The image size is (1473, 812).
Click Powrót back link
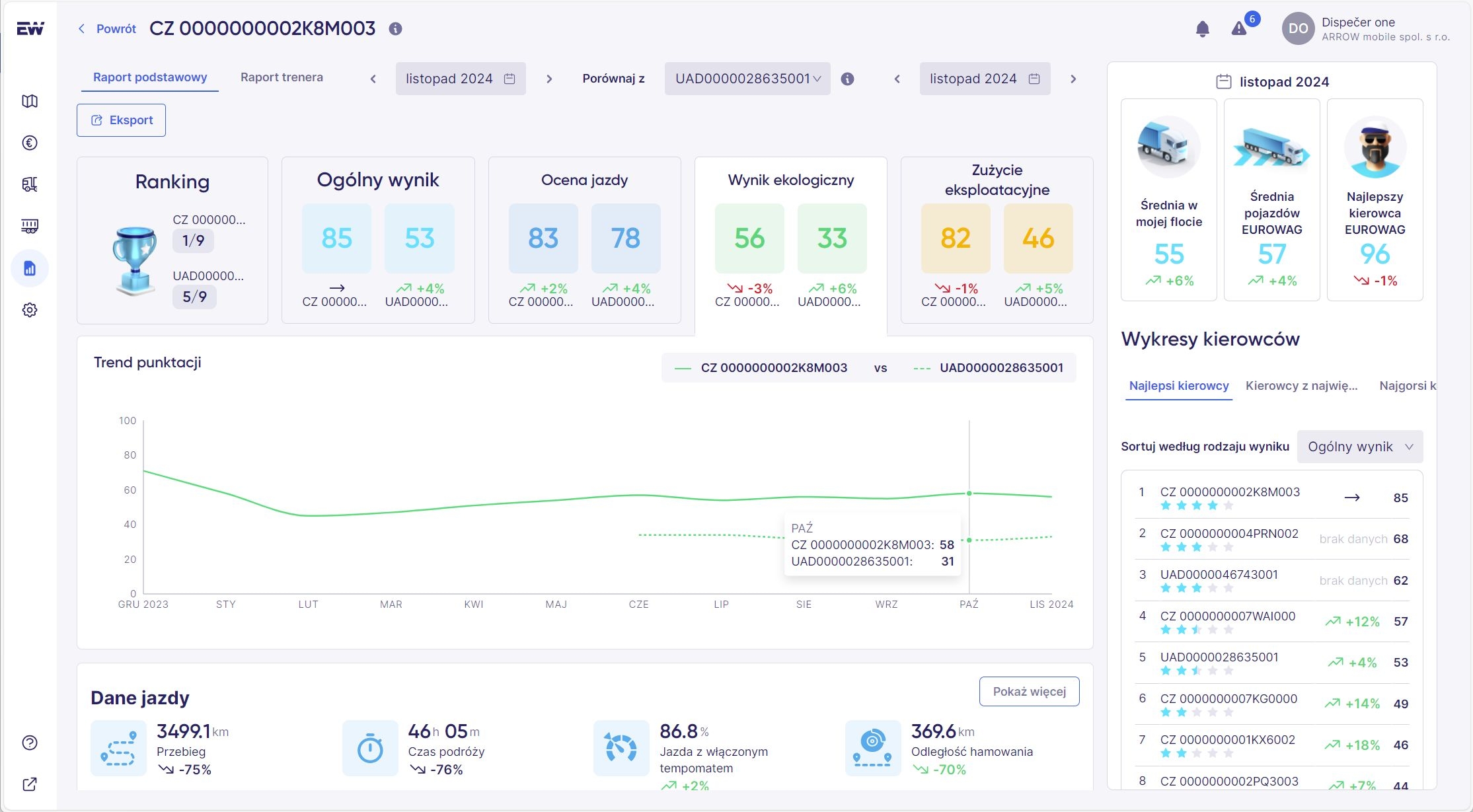[107, 29]
